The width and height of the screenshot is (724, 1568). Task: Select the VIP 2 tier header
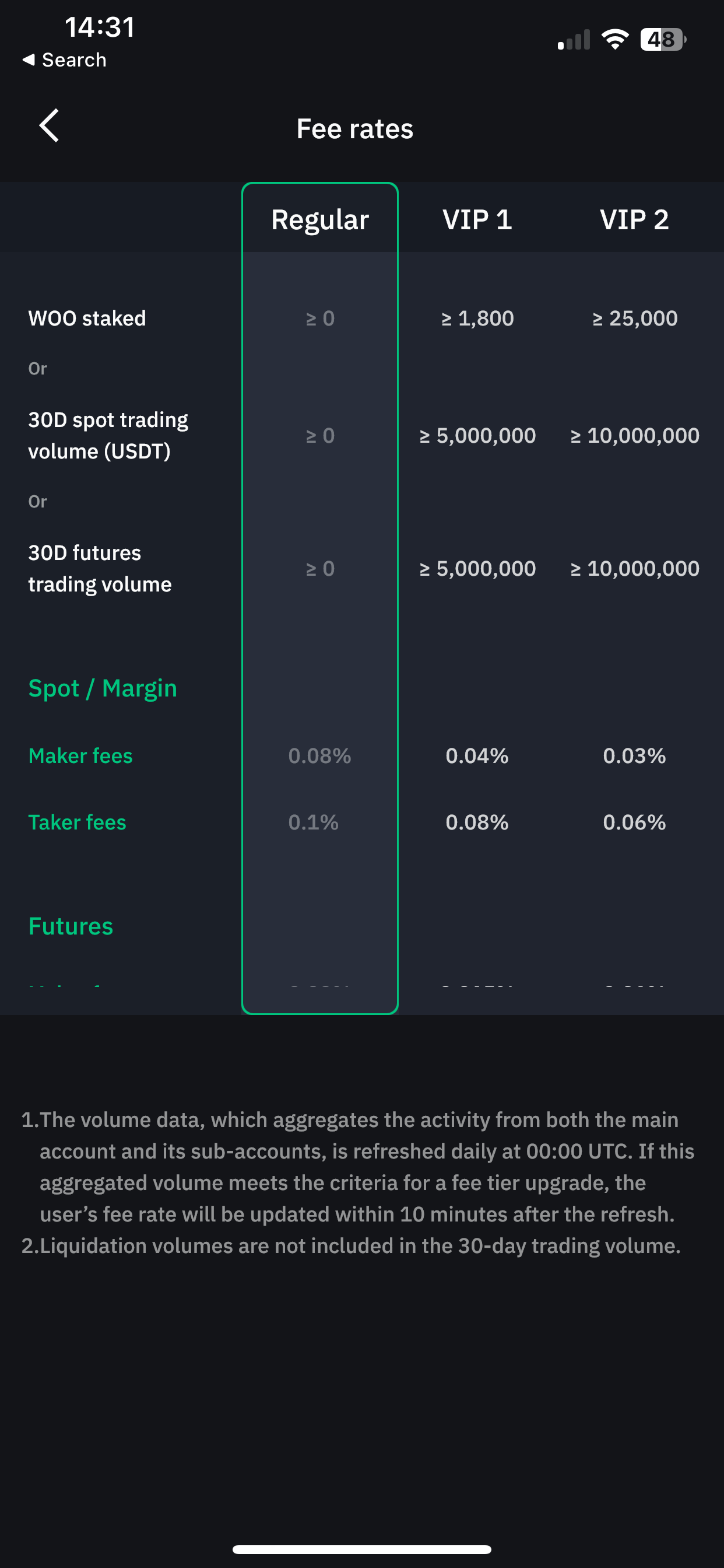tap(634, 219)
